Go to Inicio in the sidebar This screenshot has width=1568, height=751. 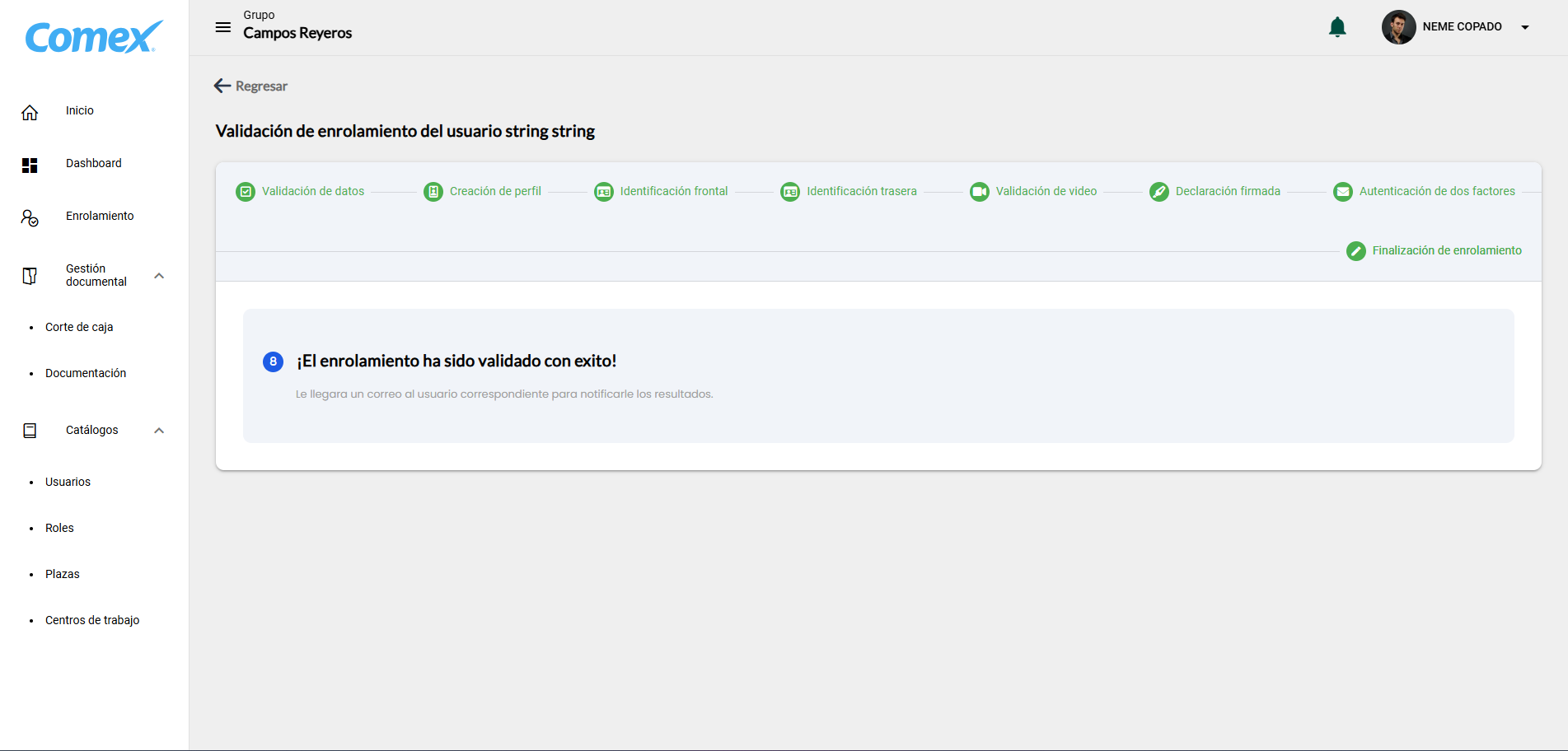tap(80, 111)
